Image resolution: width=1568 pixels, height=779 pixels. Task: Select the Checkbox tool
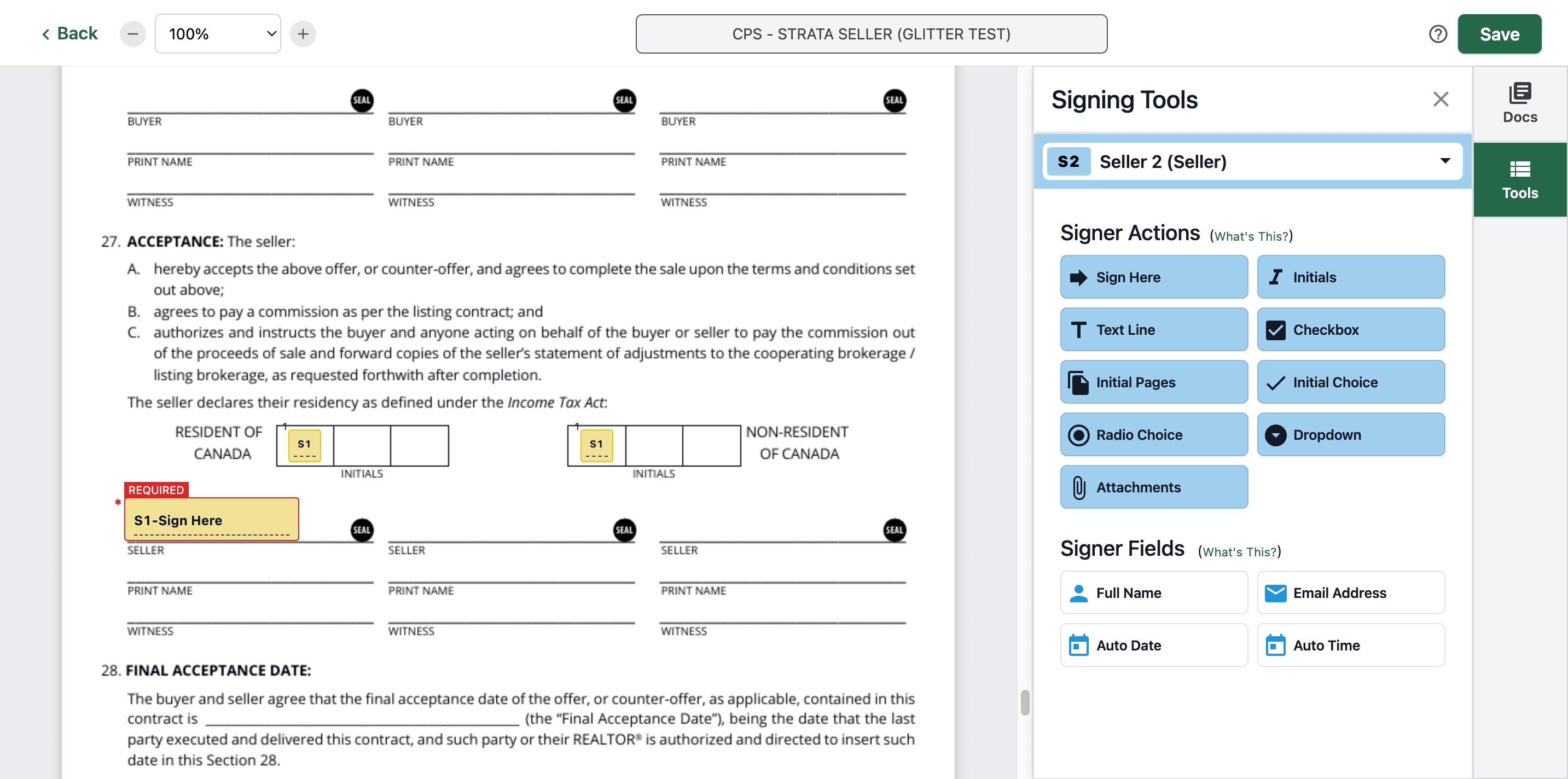coord(1351,329)
